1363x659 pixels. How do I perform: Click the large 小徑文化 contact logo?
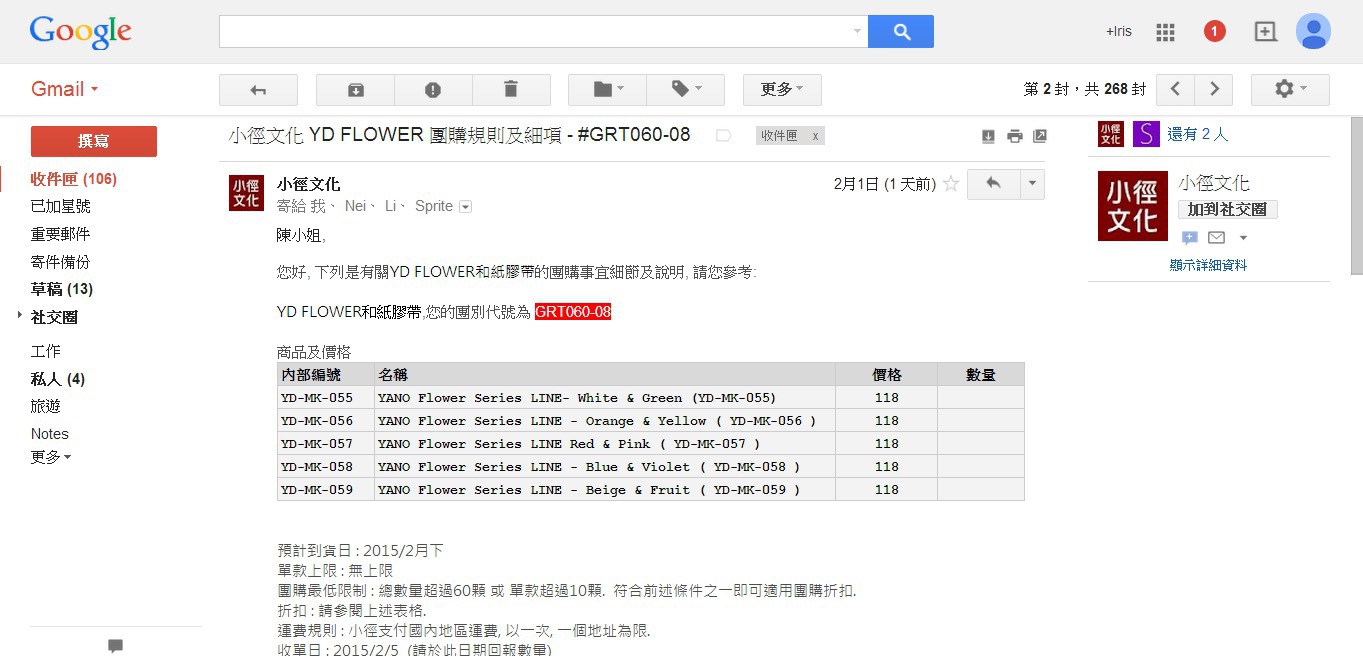coord(1133,206)
